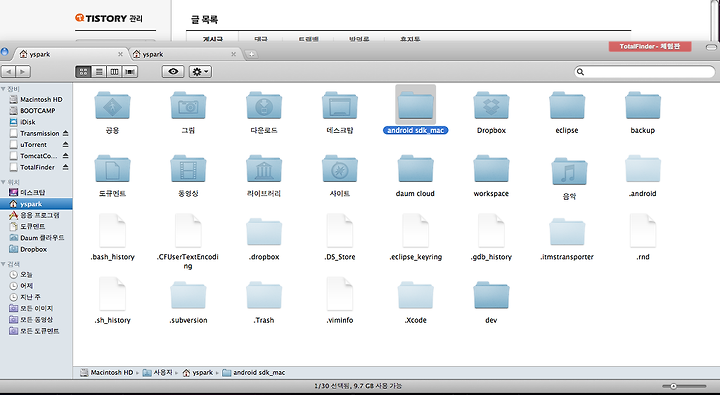
Task: Switch to list view mode
Action: click(99, 72)
